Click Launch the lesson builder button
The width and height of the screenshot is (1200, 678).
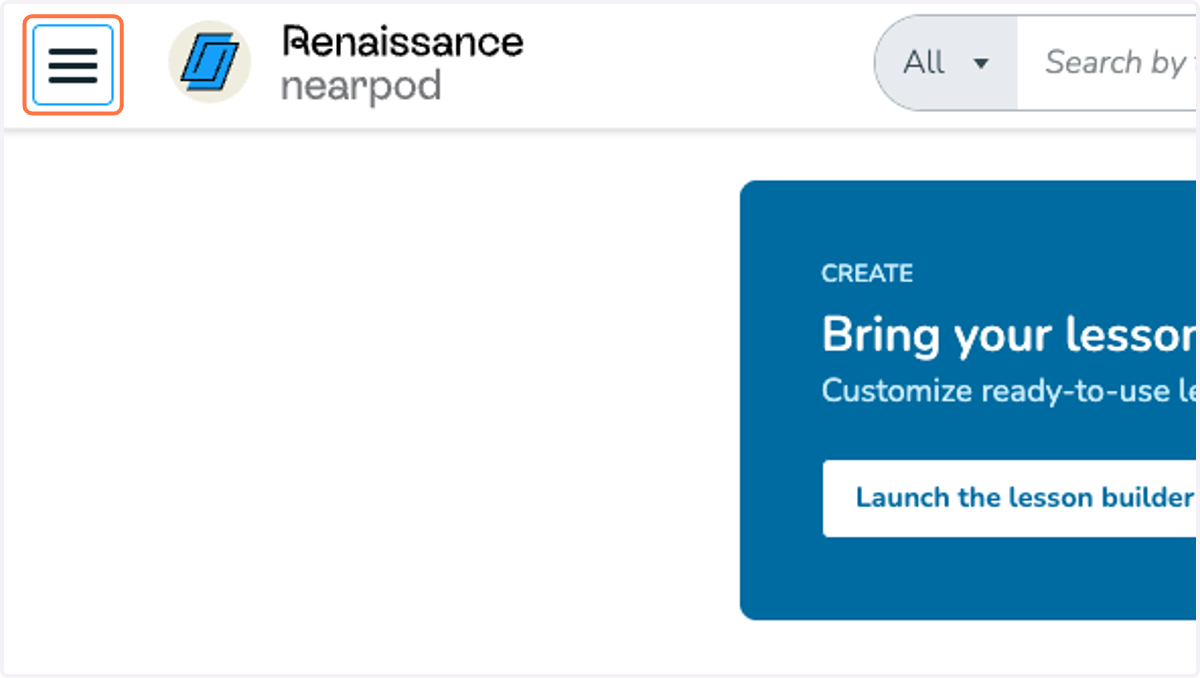(1011, 498)
